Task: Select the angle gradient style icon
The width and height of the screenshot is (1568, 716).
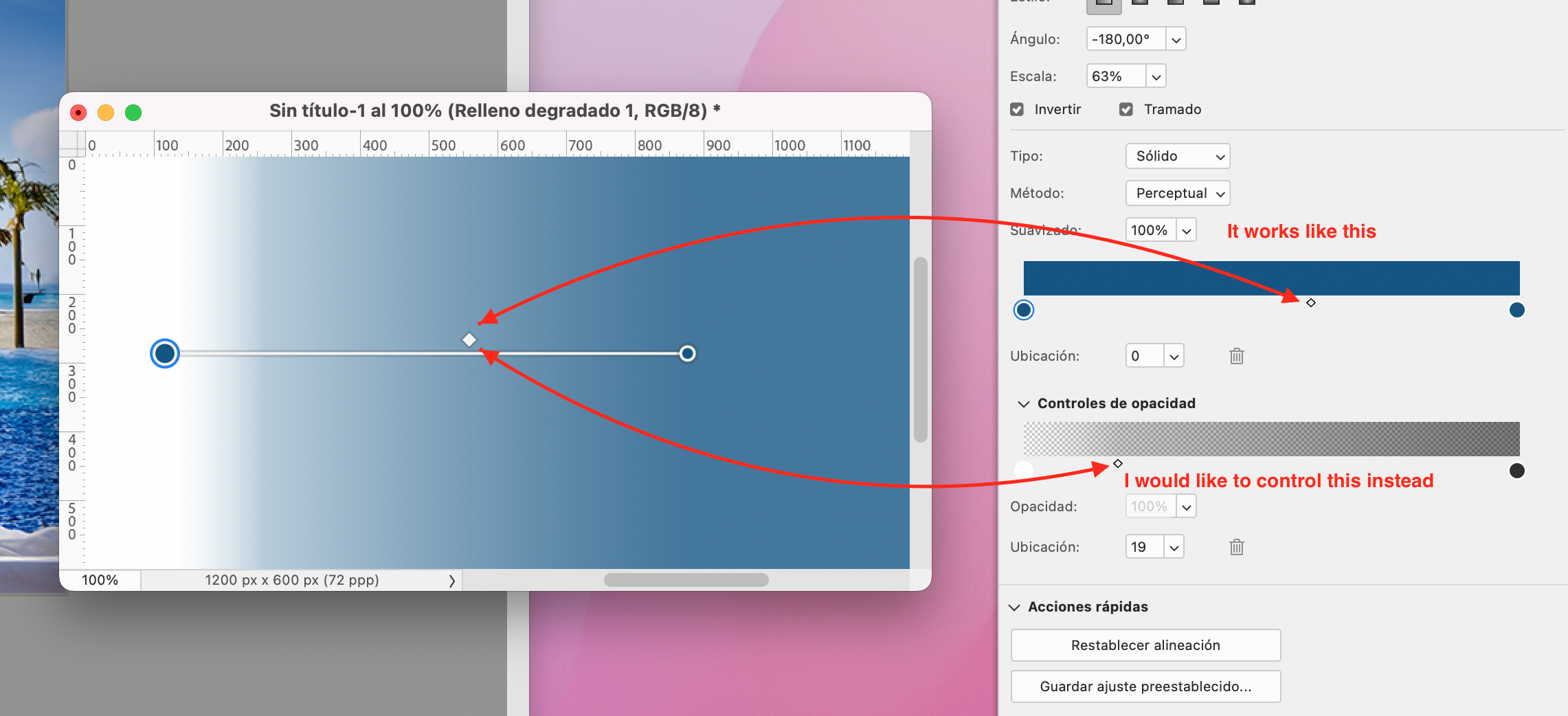Action: pos(1174,3)
